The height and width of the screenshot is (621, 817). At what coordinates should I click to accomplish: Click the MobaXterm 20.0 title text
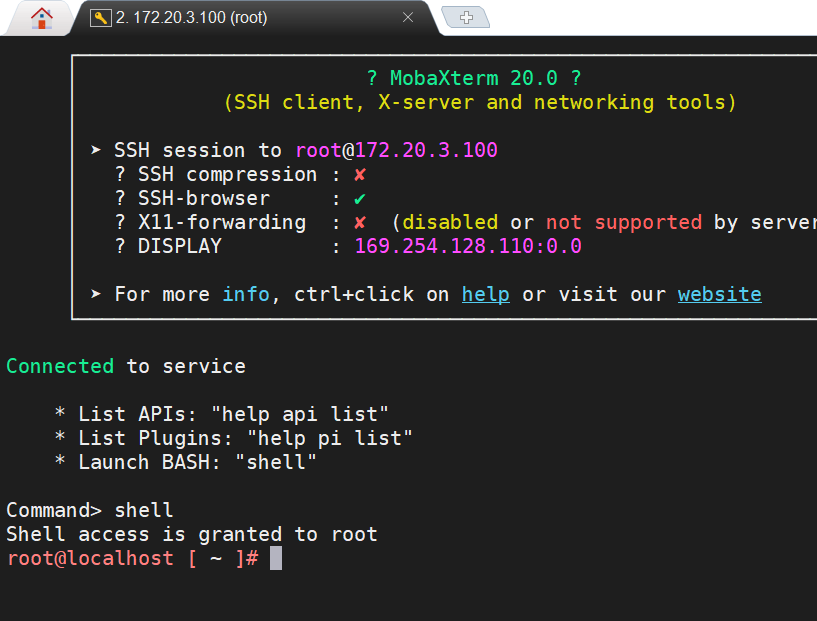(x=474, y=78)
